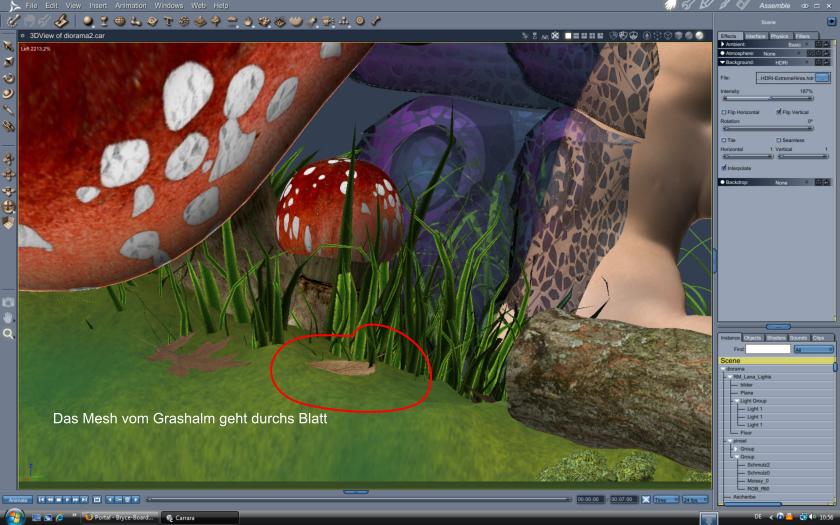Screen dimensions: 840x525
Task: Open the Insert menu
Action: (x=98, y=5)
